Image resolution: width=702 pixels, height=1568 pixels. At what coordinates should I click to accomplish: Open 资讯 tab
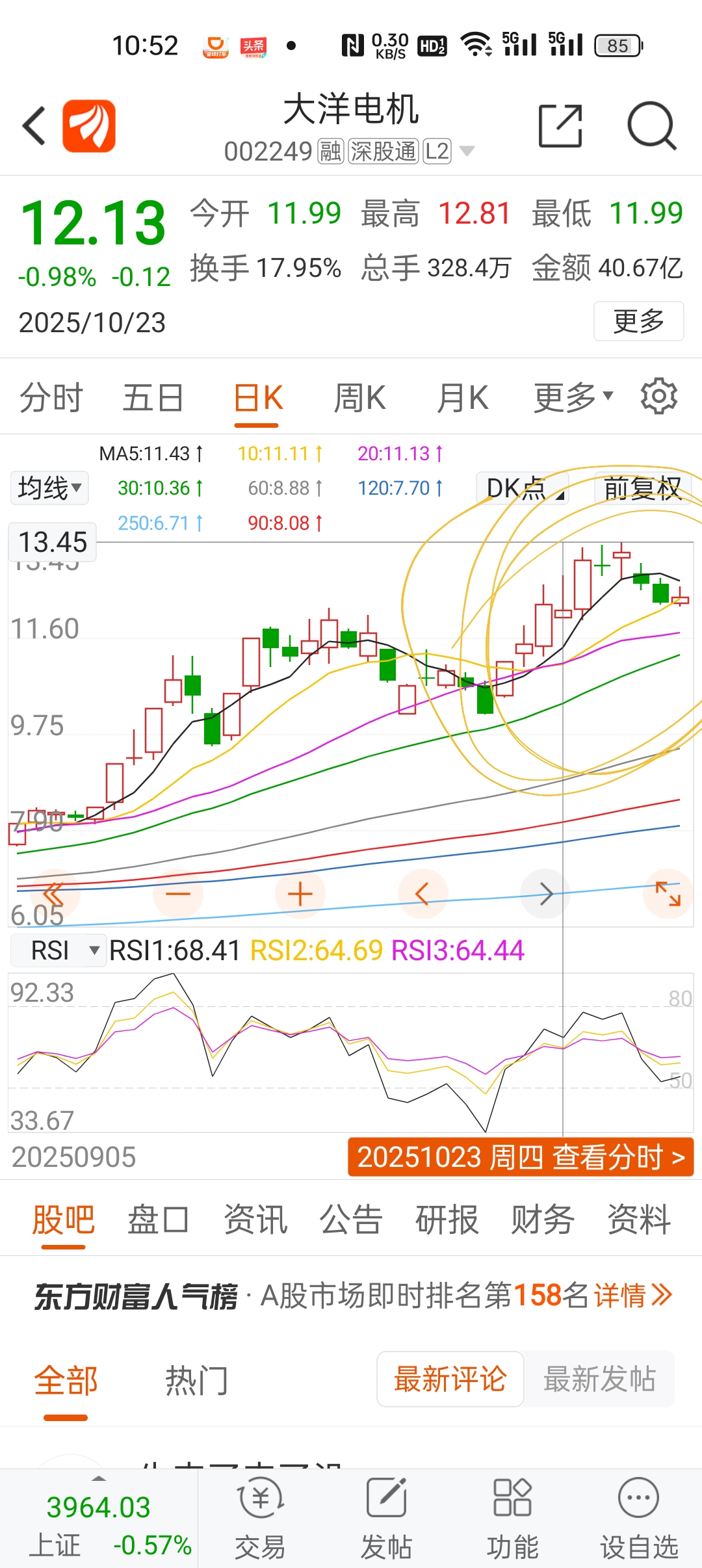pos(255,1219)
